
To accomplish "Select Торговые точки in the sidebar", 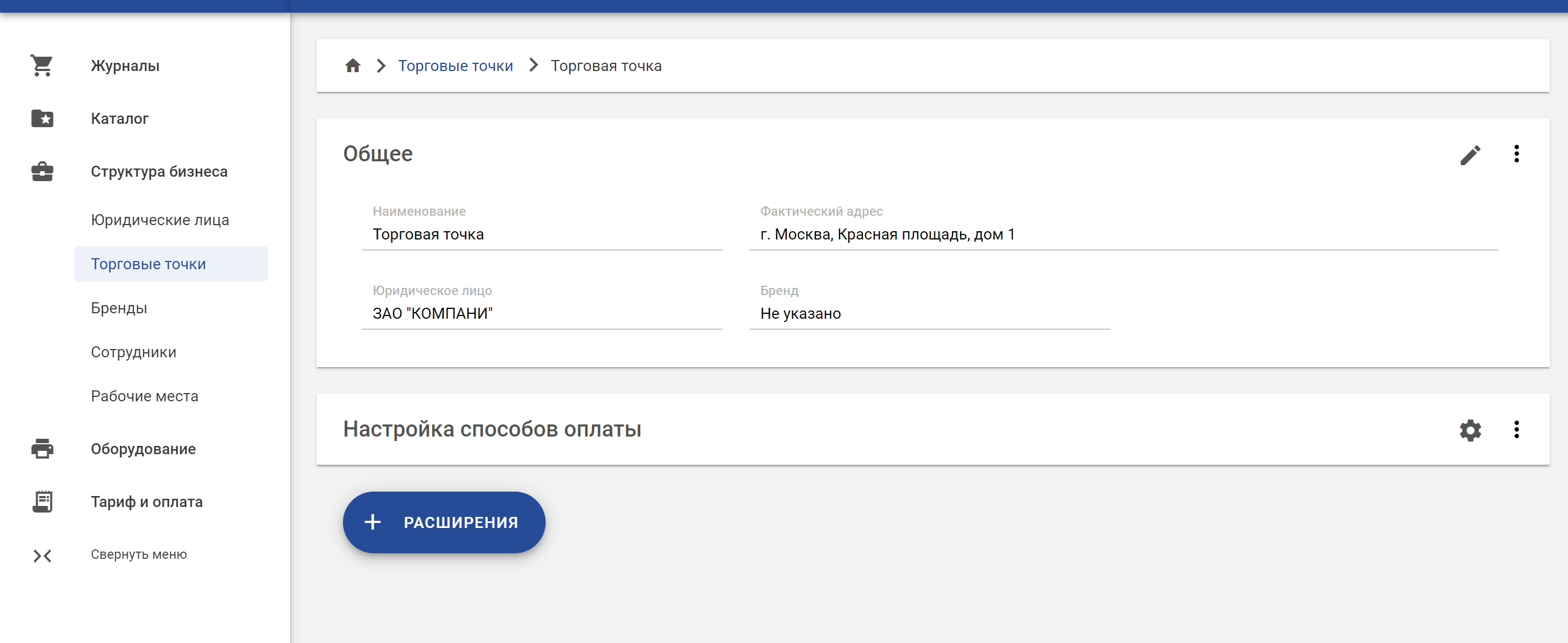I will click(171, 264).
